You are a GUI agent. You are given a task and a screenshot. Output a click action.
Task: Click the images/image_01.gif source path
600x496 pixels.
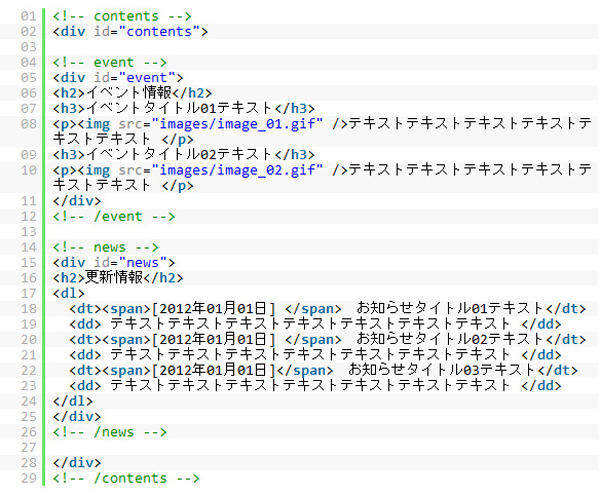[x=240, y=124]
